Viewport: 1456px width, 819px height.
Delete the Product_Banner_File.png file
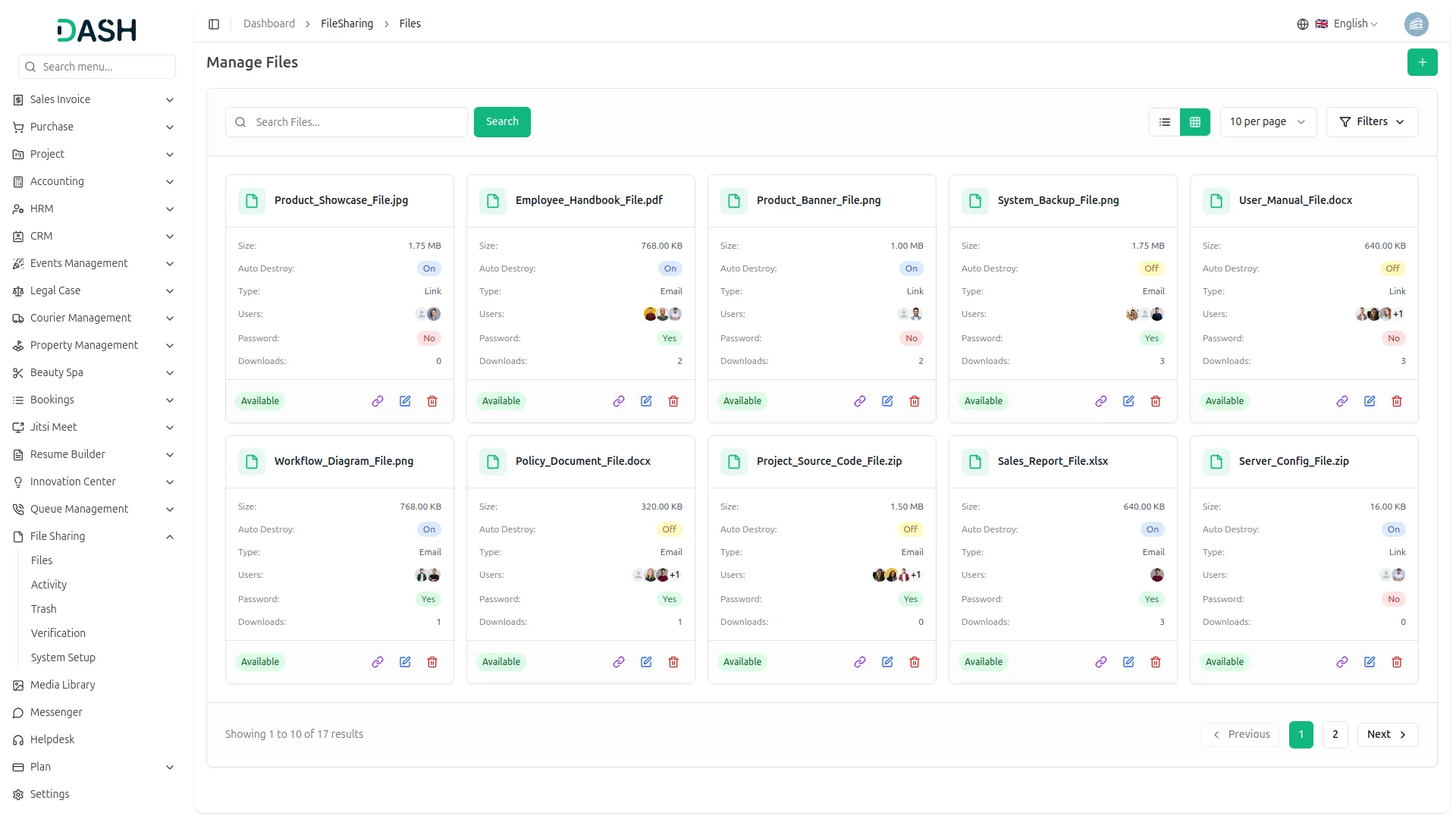[914, 401]
